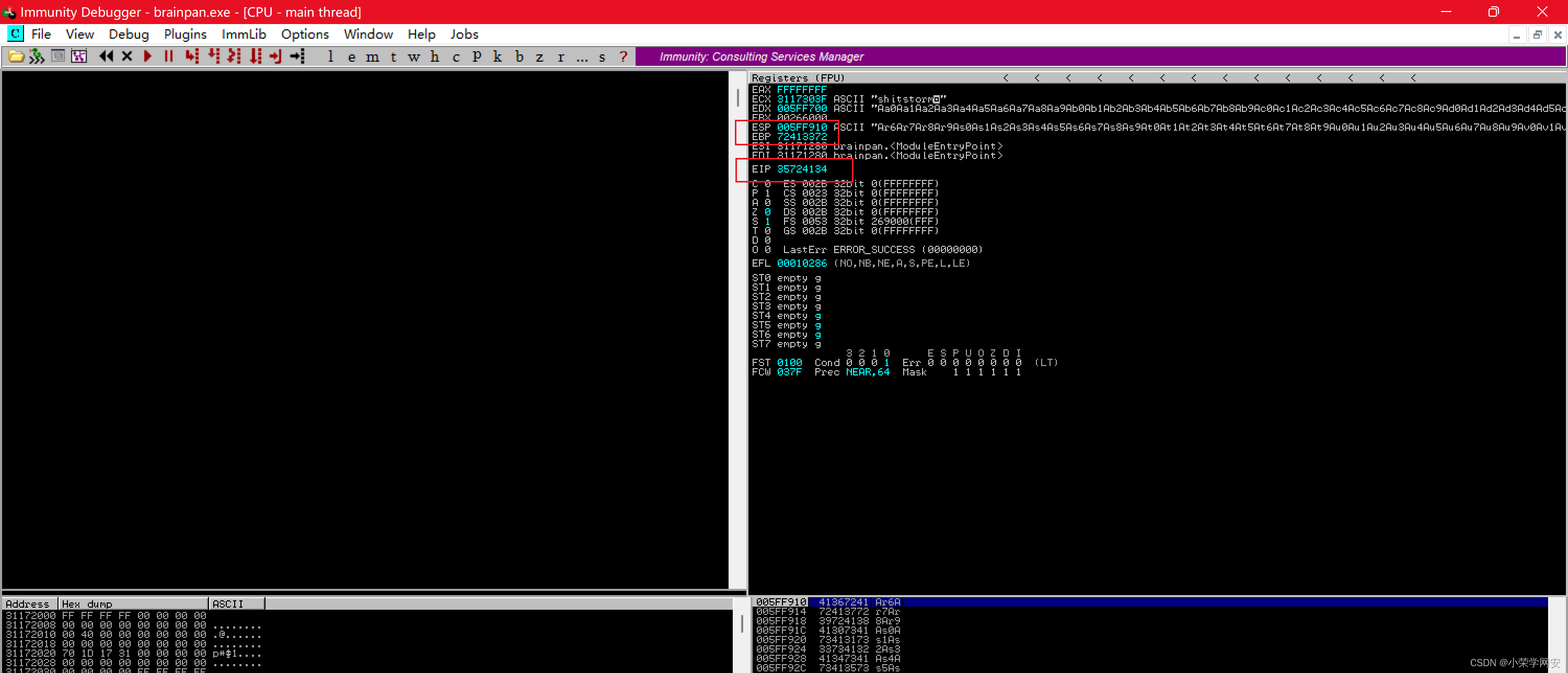
Task: Click the Step over icon
Action: tap(214, 56)
